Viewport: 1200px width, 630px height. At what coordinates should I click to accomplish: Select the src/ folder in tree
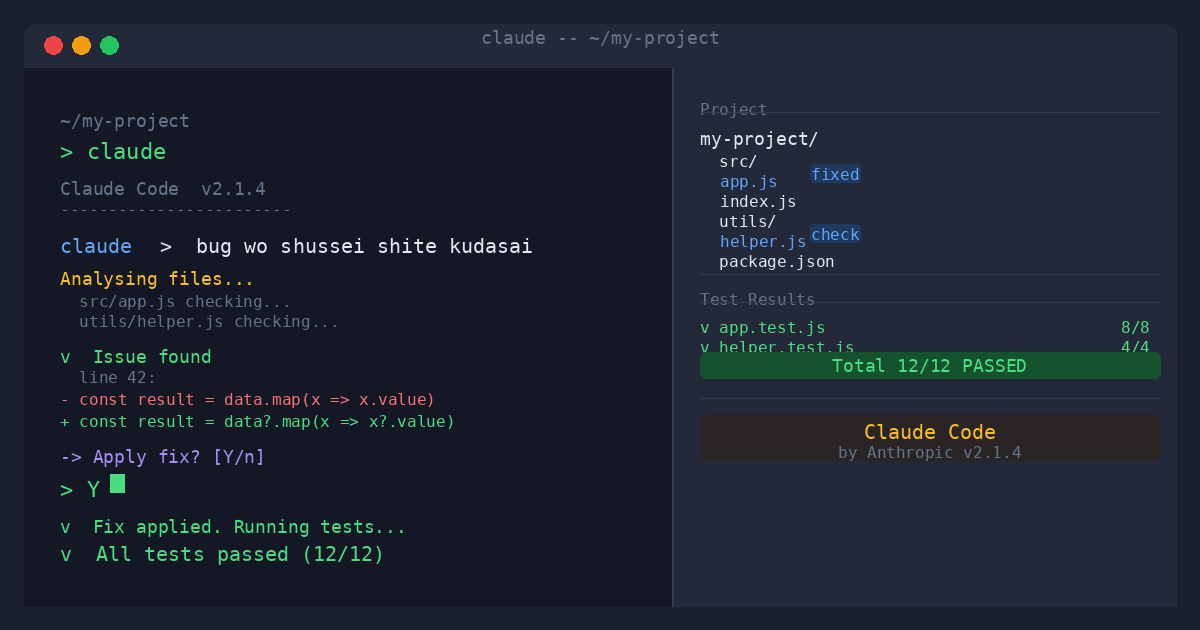pyautogui.click(x=738, y=161)
